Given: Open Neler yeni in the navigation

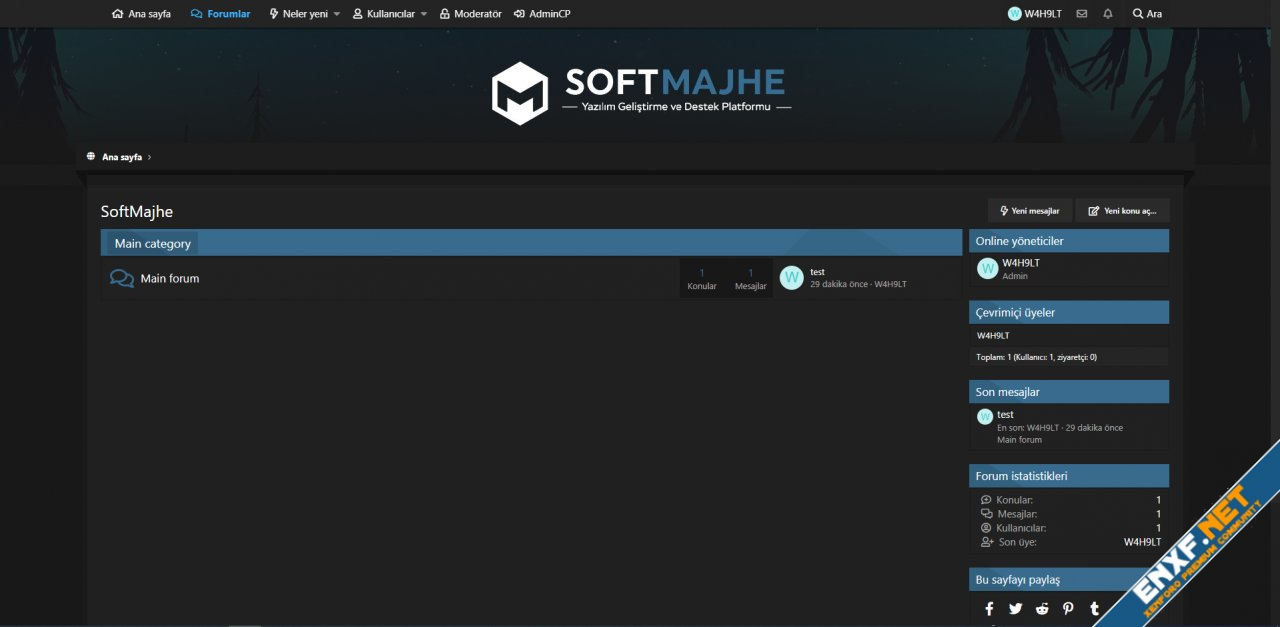Looking at the screenshot, I should pyautogui.click(x=298, y=14).
